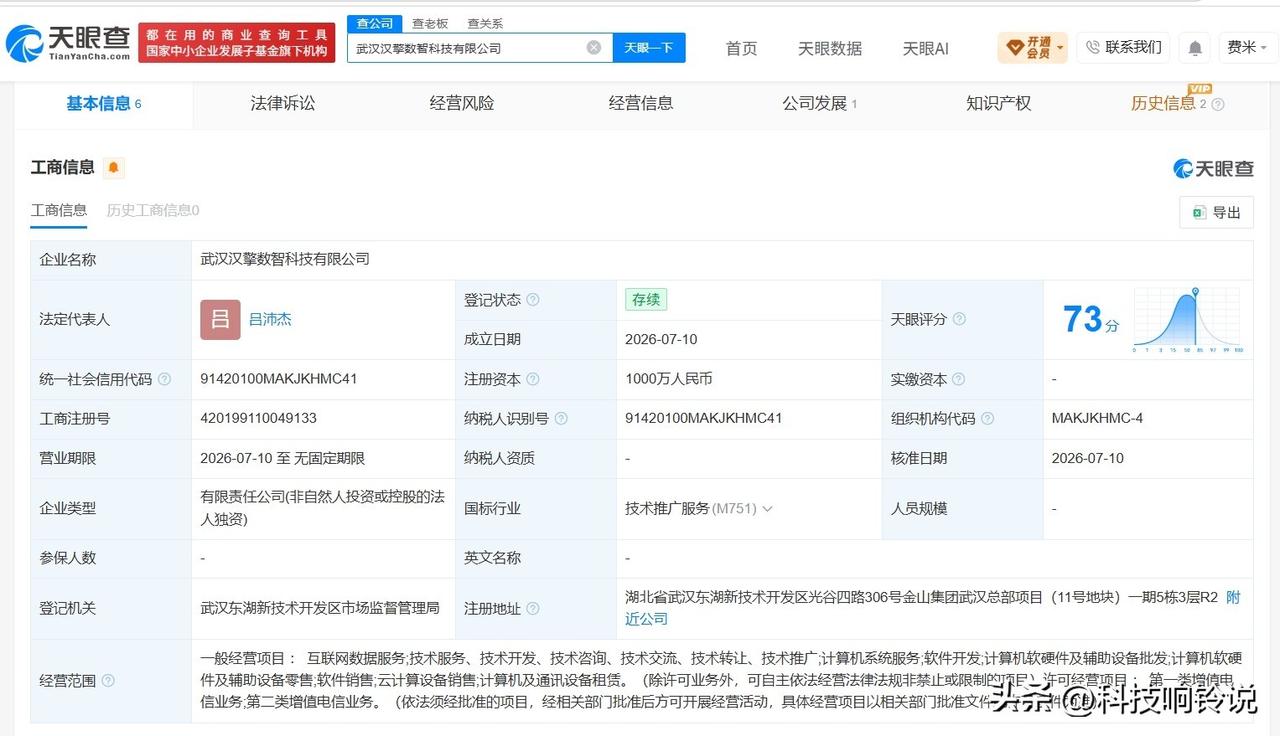Click help icon next to 组织机构代码
Viewport: 1280px width, 736px height.
click(x=987, y=419)
